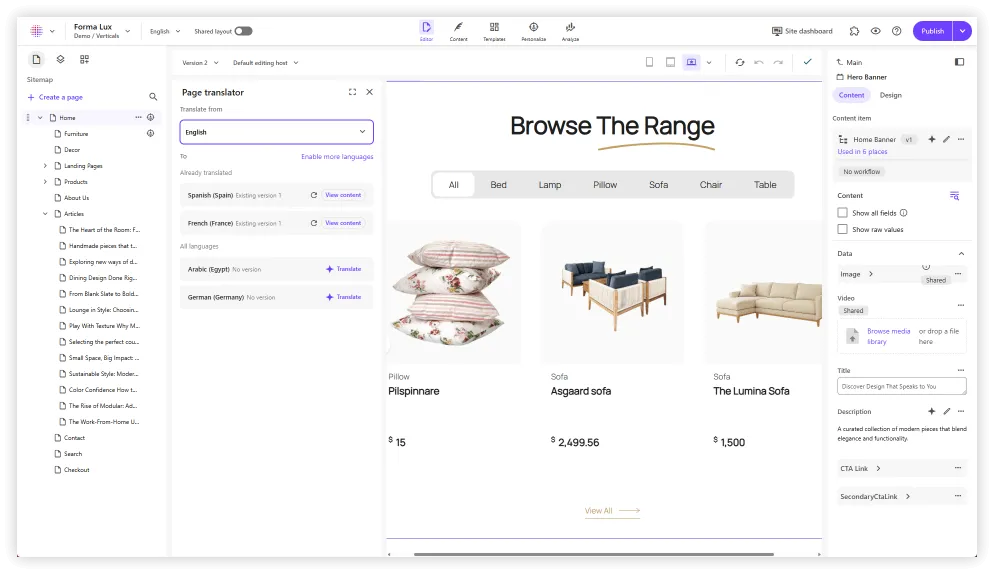994x574 pixels.
Task: Expand the Landing Pages tree node
Action: tap(45, 166)
